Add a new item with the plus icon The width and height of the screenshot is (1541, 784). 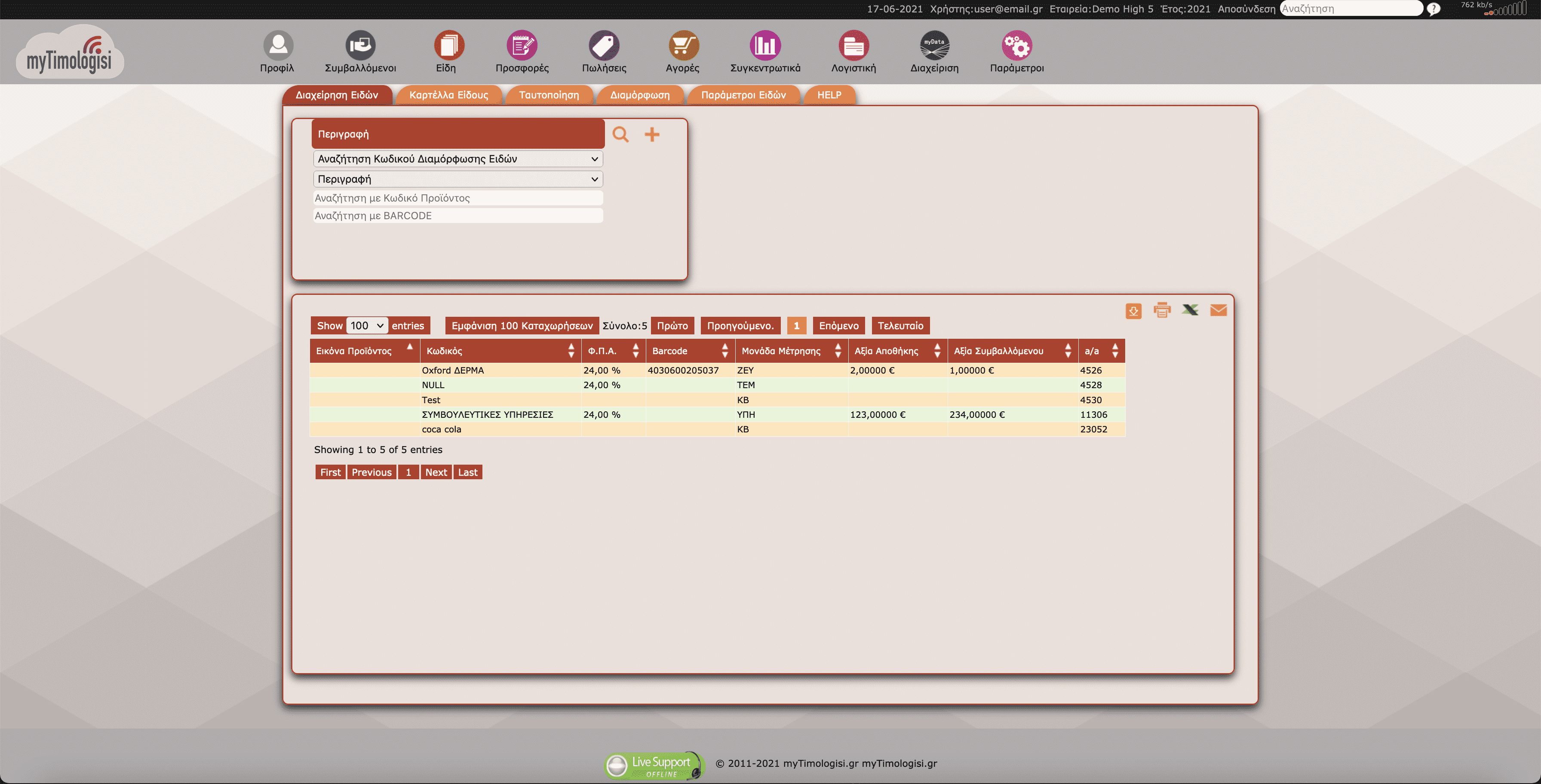(x=652, y=134)
